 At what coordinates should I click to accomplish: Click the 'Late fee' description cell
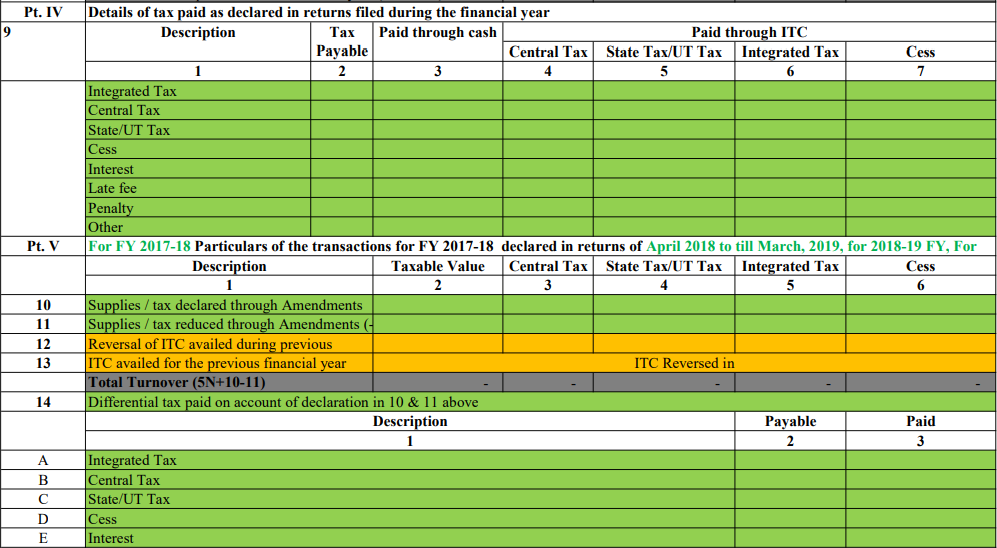[x=198, y=188]
